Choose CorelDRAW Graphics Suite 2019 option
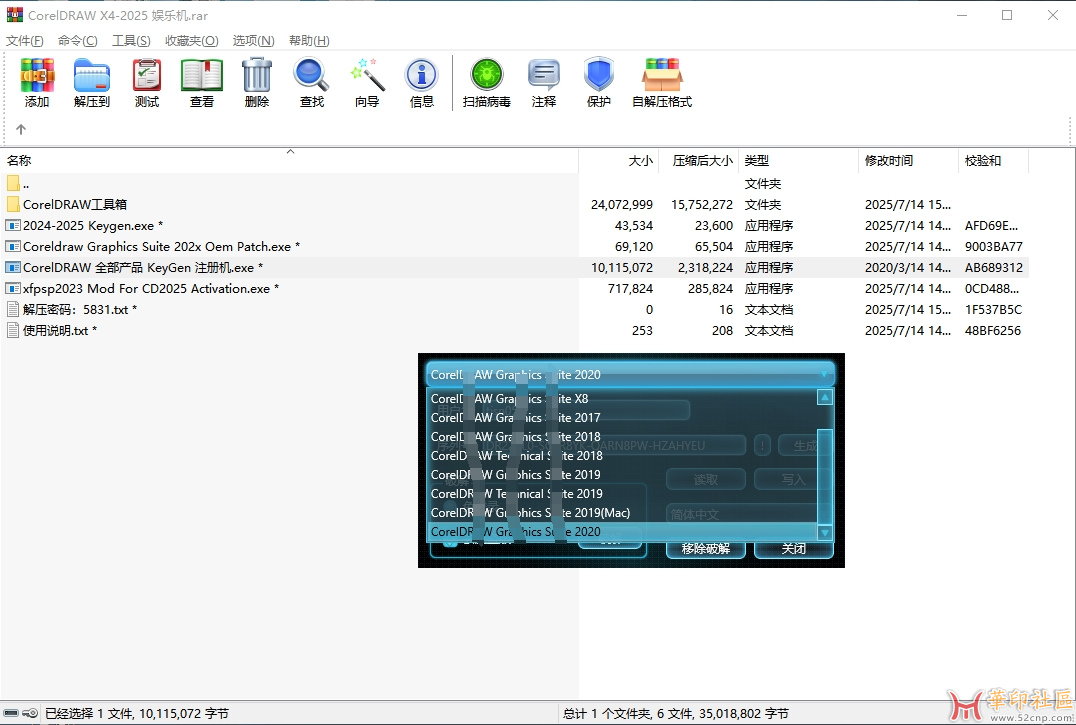 pos(621,475)
